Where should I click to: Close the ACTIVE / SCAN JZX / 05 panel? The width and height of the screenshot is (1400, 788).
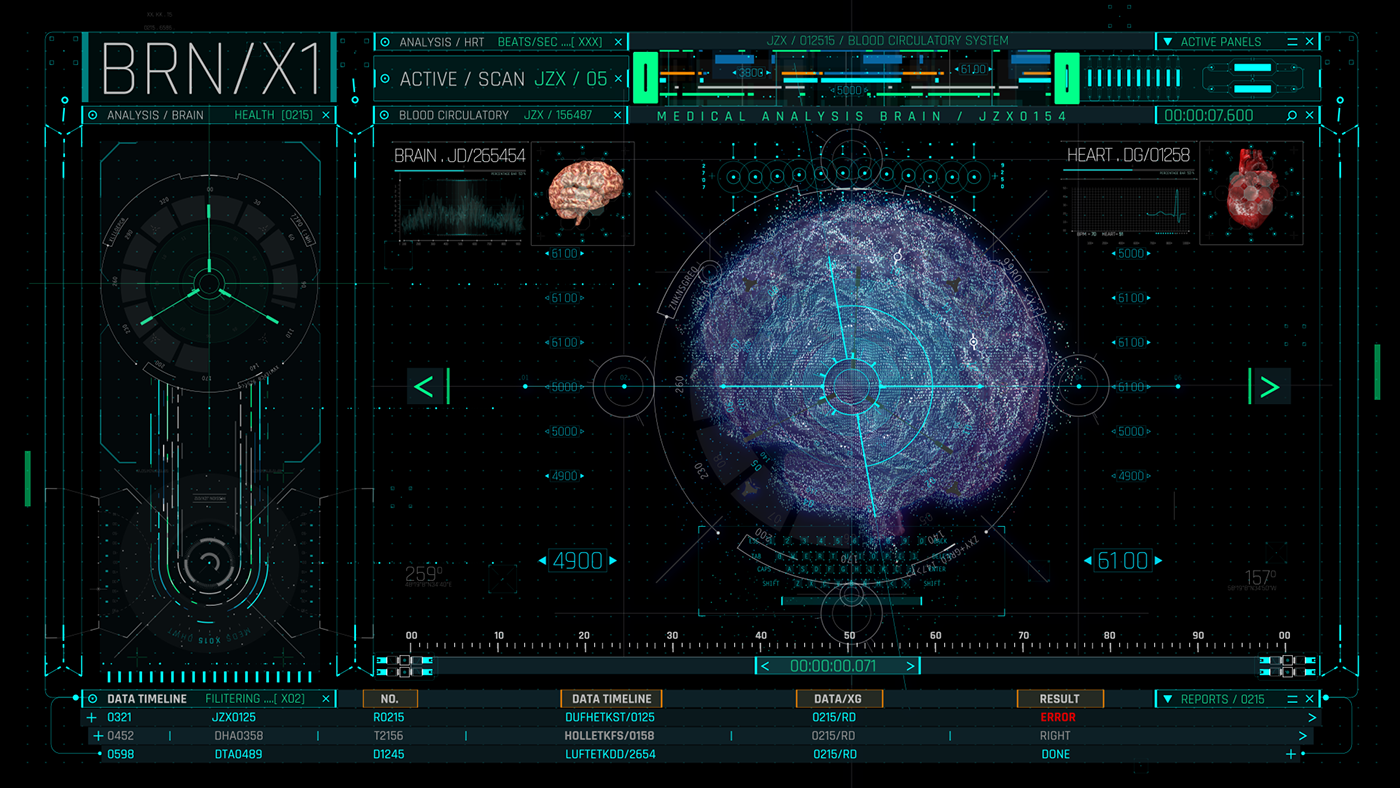(618, 79)
